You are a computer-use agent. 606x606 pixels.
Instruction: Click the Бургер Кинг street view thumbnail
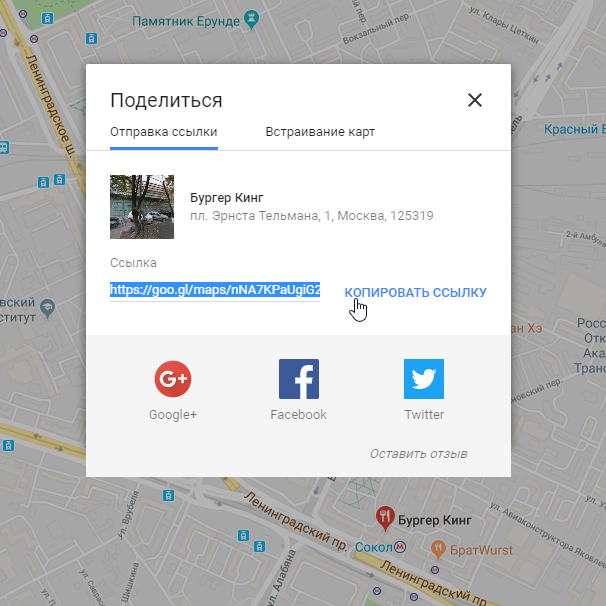(142, 207)
